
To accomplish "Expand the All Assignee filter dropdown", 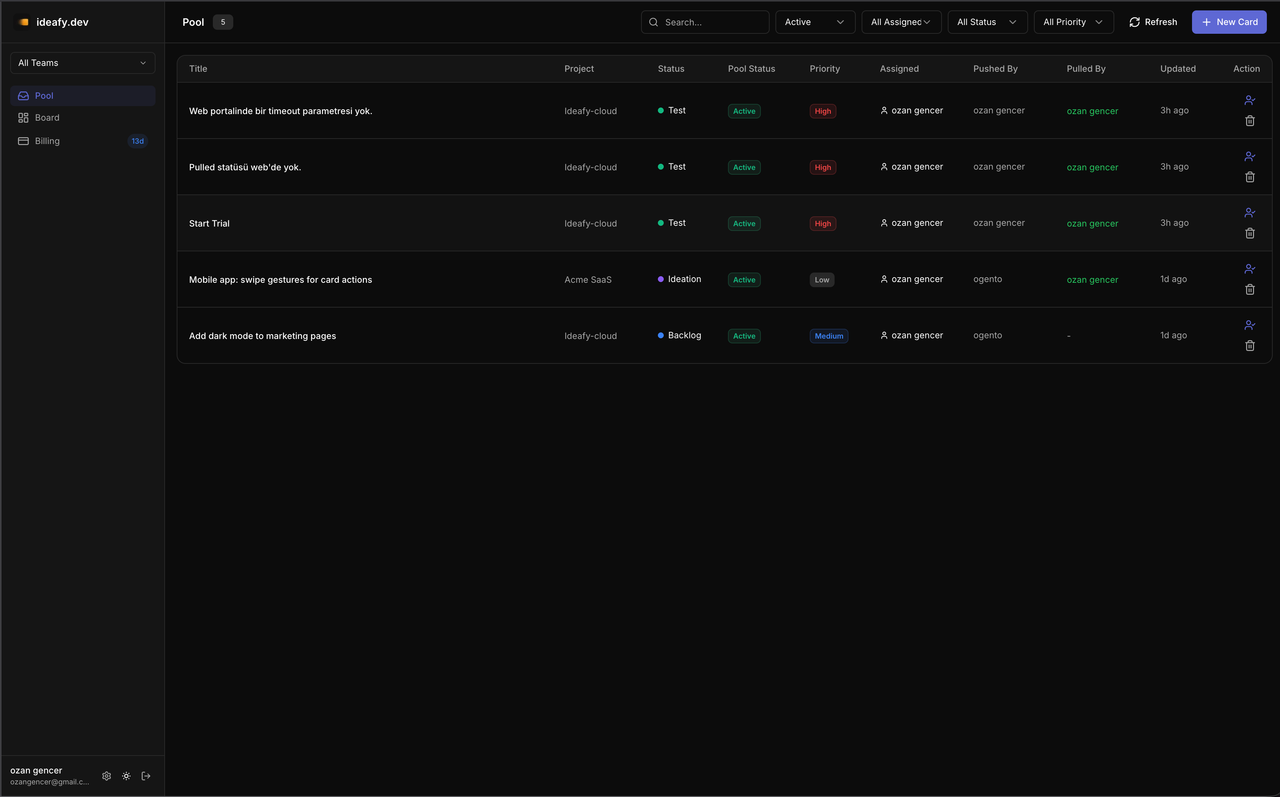I will click(901, 22).
